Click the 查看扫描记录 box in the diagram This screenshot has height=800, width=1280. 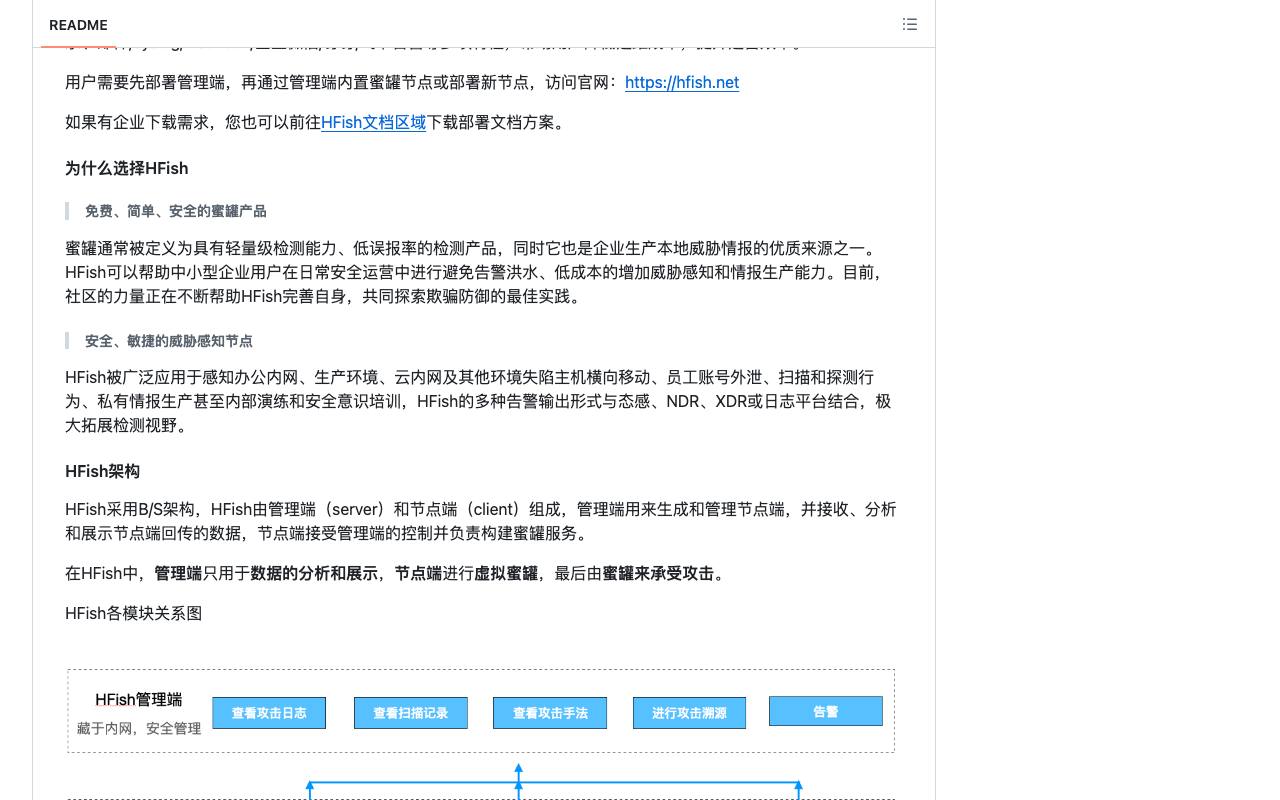point(411,713)
